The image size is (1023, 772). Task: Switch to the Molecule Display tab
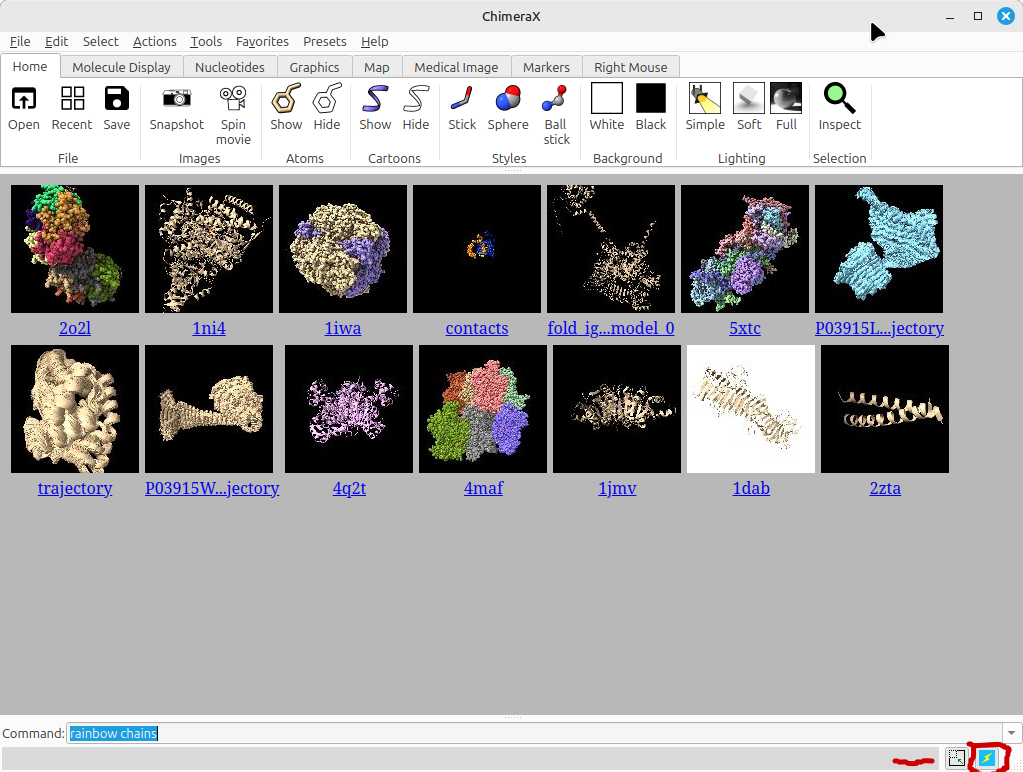click(x=121, y=67)
